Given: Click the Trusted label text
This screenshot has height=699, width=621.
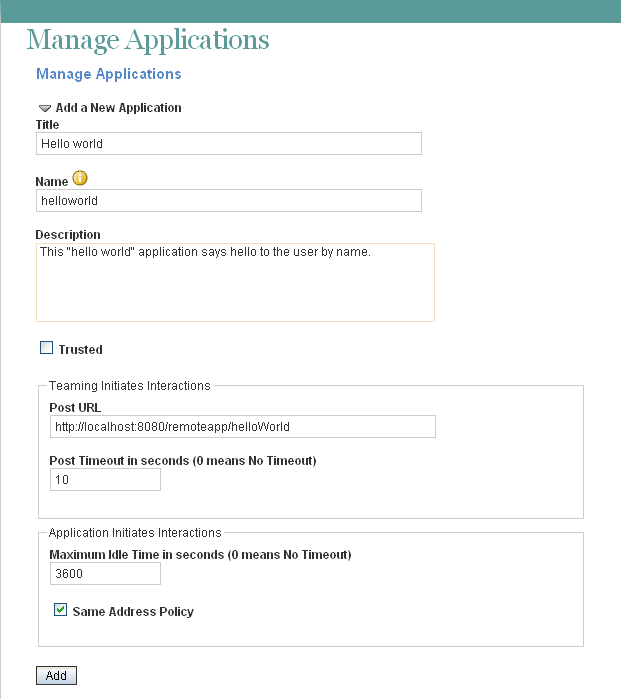Looking at the screenshot, I should [x=80, y=350].
